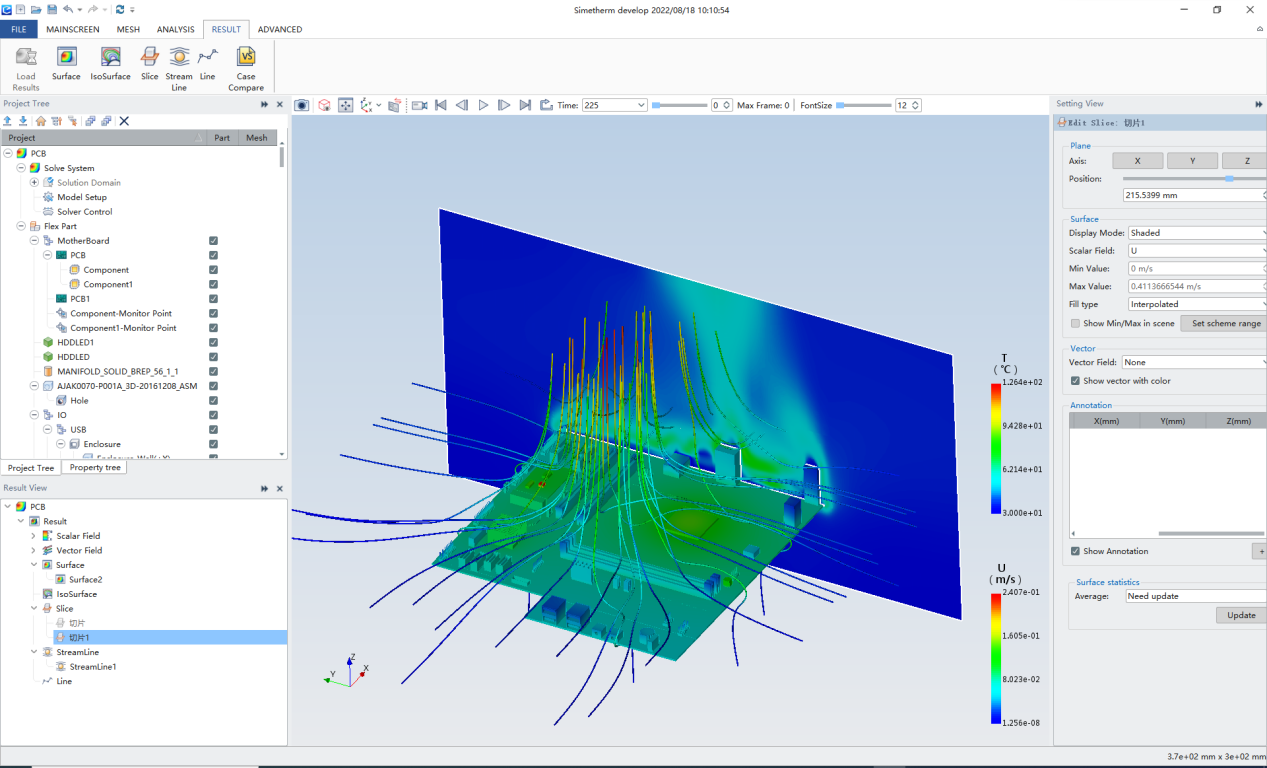
Task: Open the ADVANCED ribbon tab
Action: pyautogui.click(x=280, y=29)
